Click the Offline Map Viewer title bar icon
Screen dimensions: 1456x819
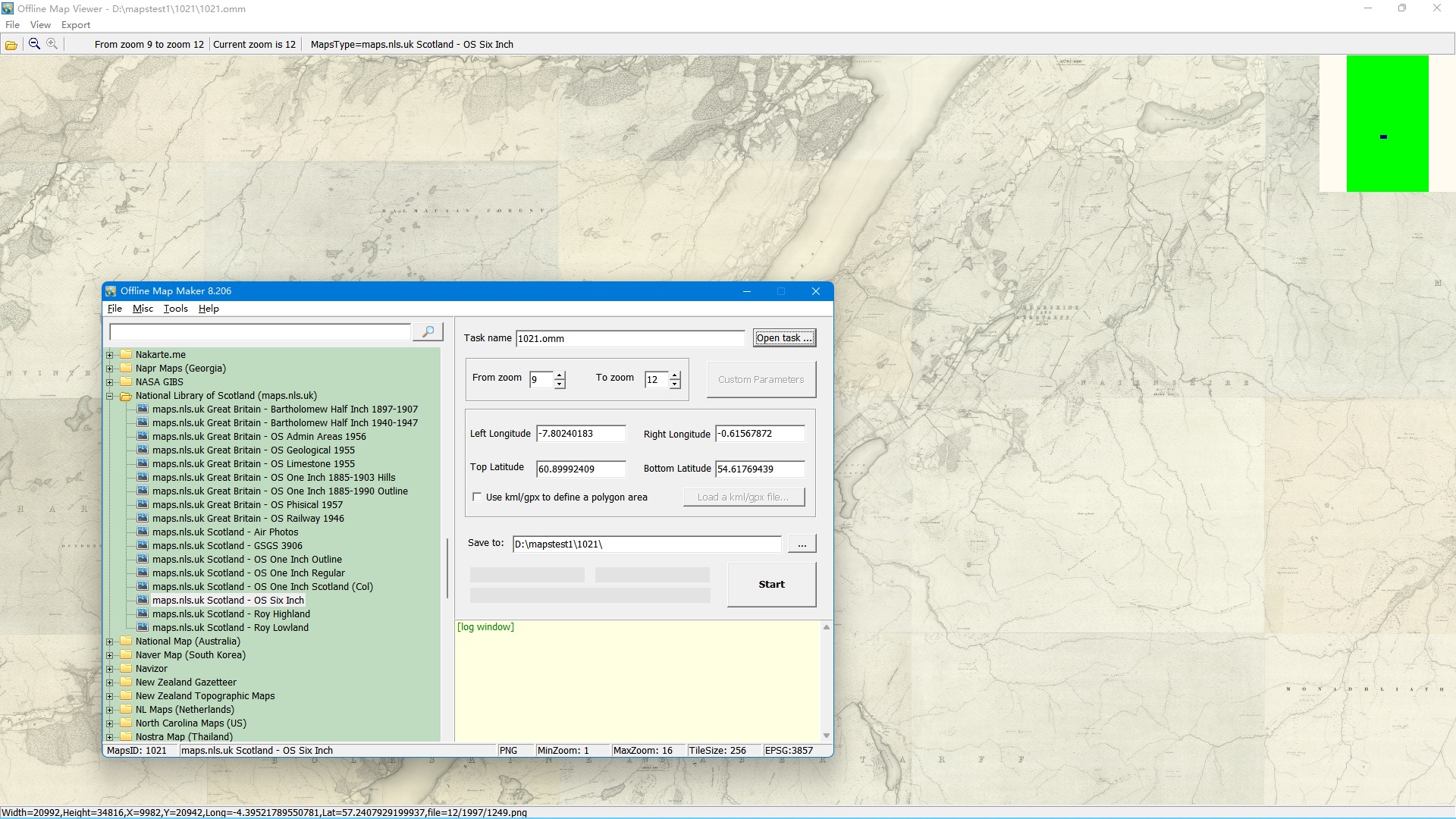click(x=8, y=8)
